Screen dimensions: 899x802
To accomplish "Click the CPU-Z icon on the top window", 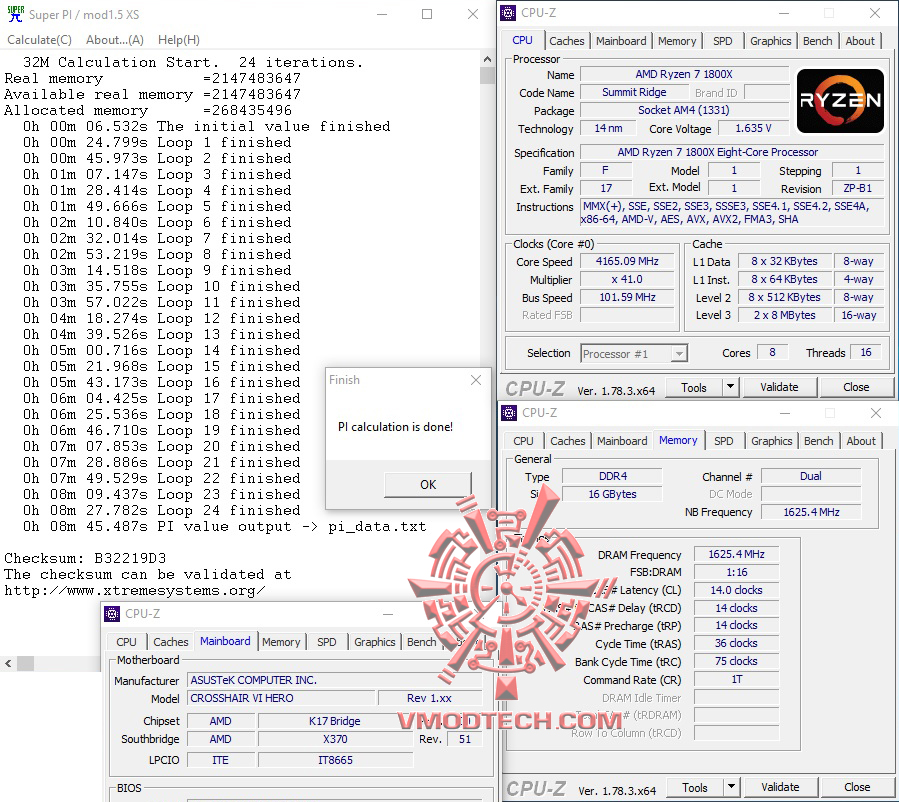I will pos(509,13).
